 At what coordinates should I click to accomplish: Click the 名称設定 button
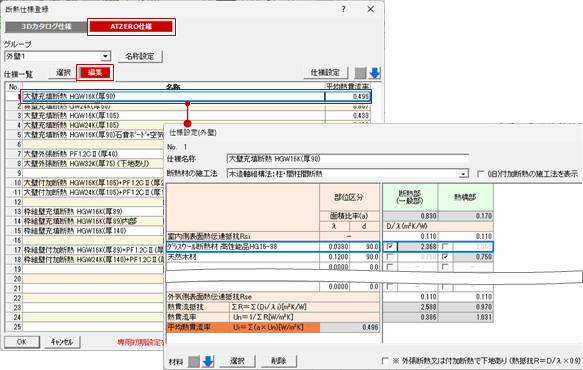click(140, 57)
